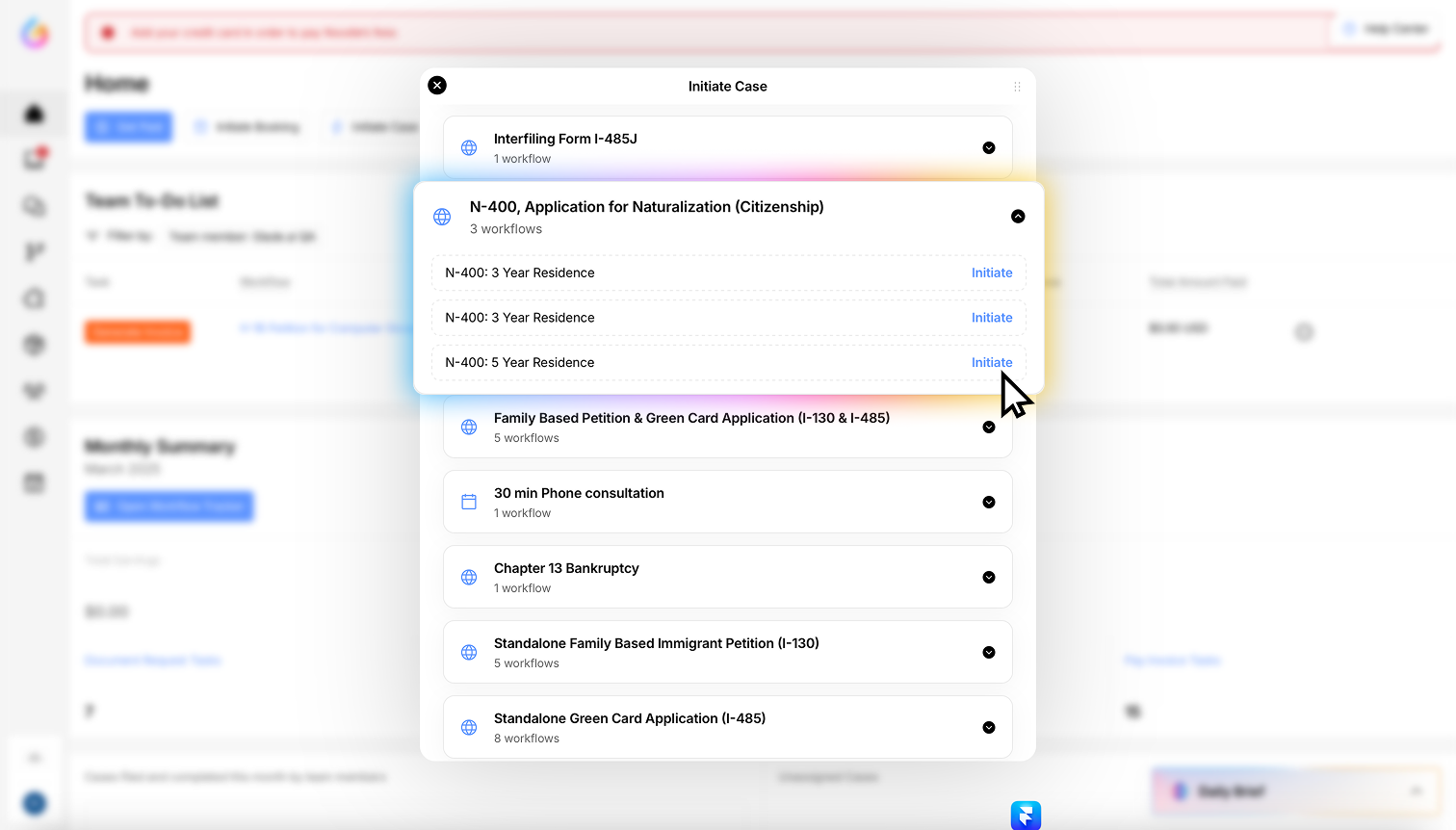Image resolution: width=1456 pixels, height=830 pixels.
Task: Expand the Chapter 13 Bankruptcy chevron
Action: tap(989, 578)
